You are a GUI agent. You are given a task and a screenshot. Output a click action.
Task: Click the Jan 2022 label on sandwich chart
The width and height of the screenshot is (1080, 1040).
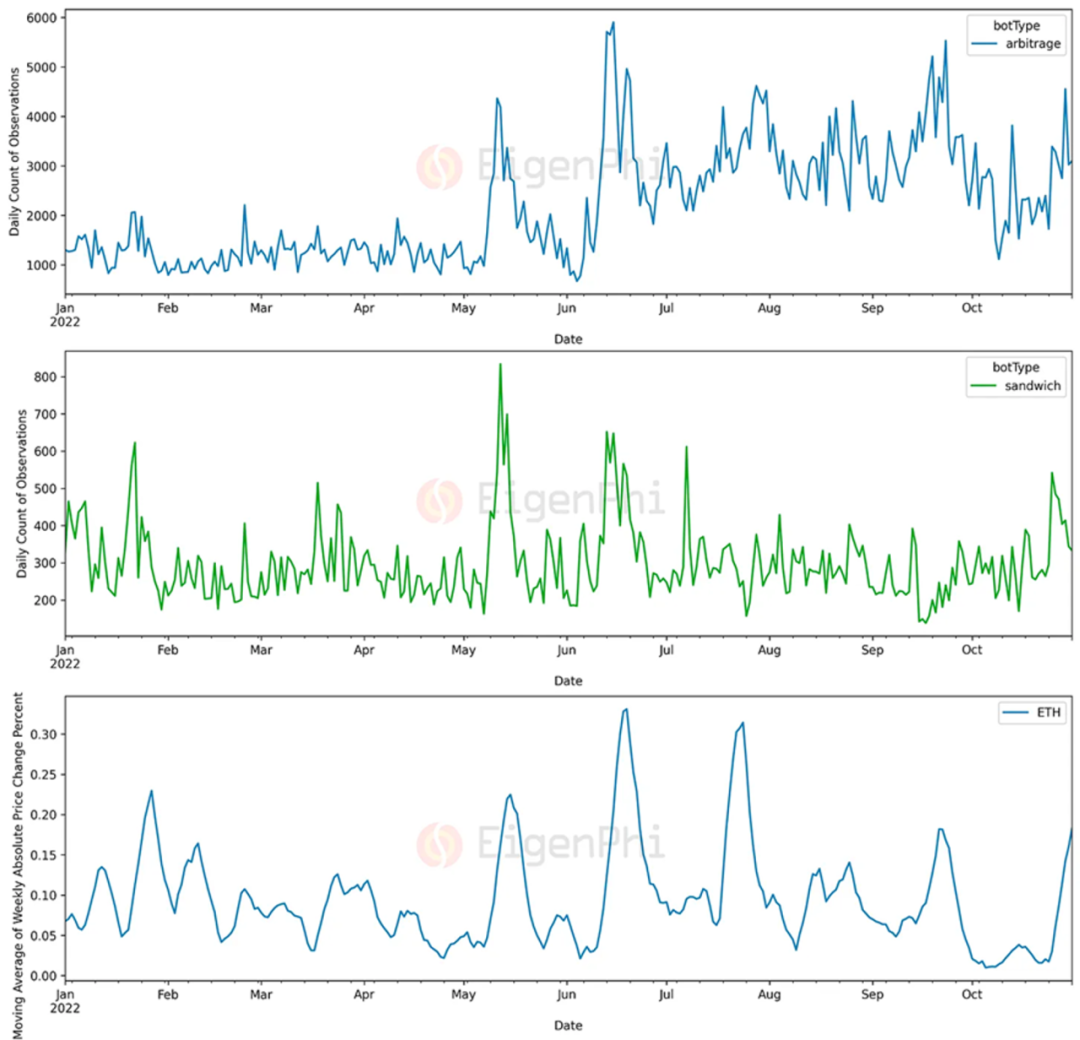(65, 656)
